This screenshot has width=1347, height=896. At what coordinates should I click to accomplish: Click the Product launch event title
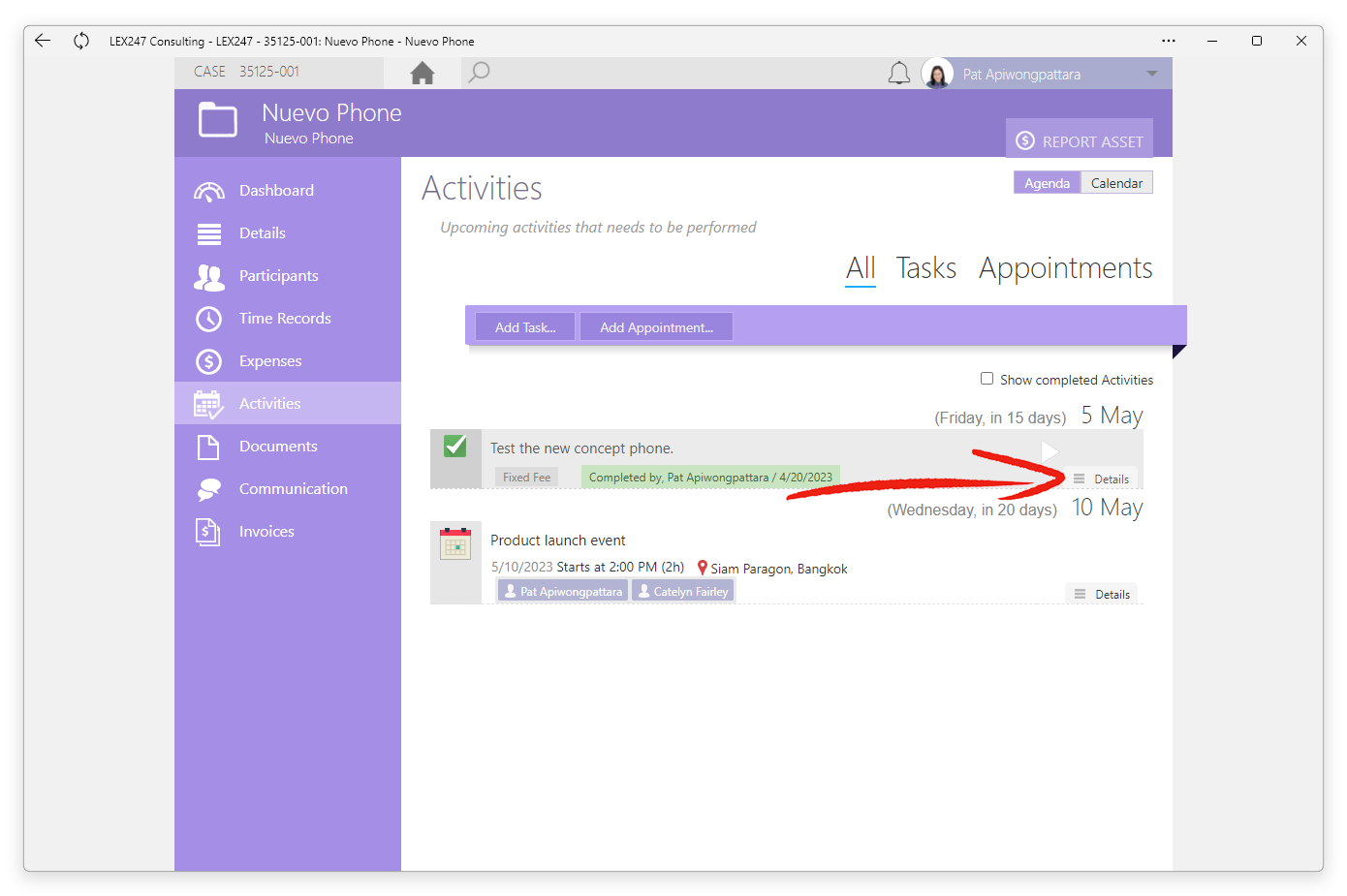pyautogui.click(x=558, y=541)
